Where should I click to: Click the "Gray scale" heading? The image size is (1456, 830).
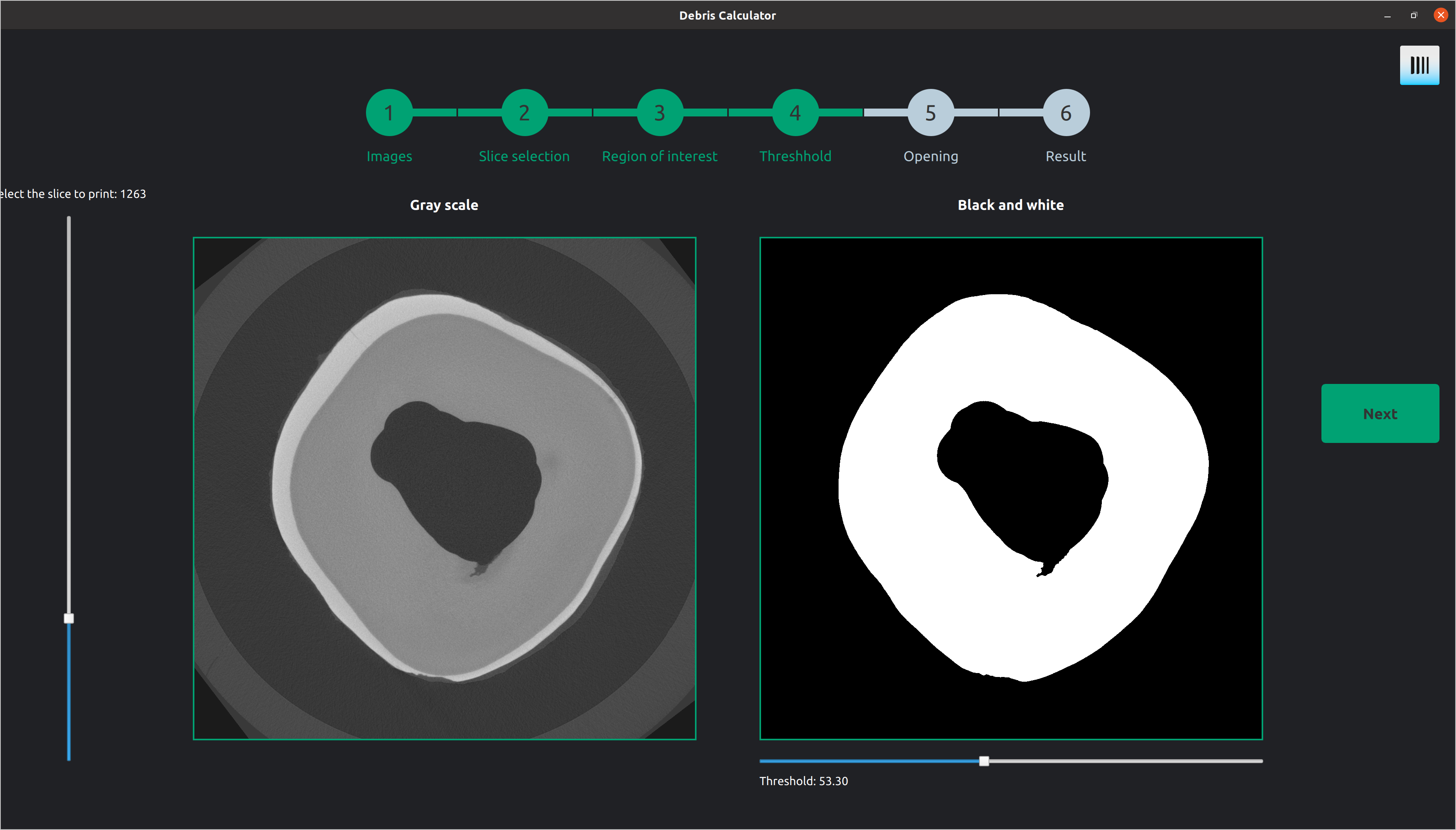[x=444, y=205]
